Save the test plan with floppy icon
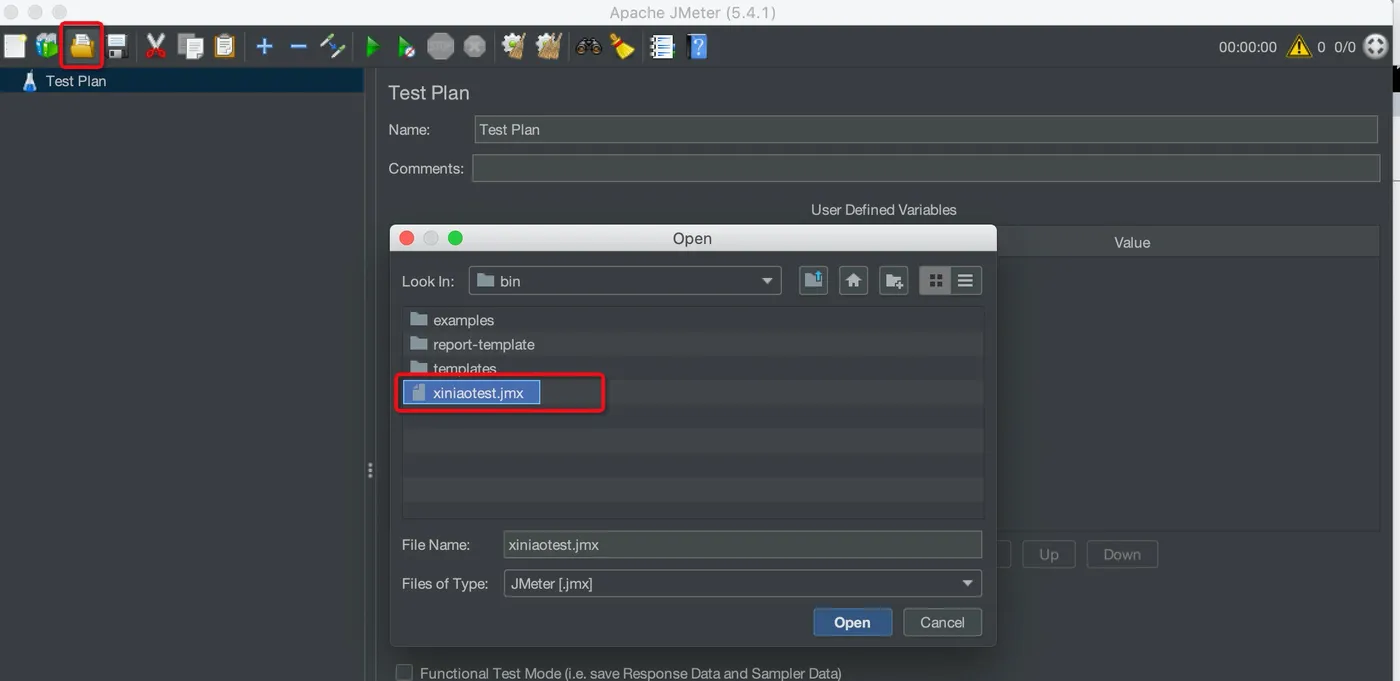Viewport: 1400px width, 681px height. (117, 46)
